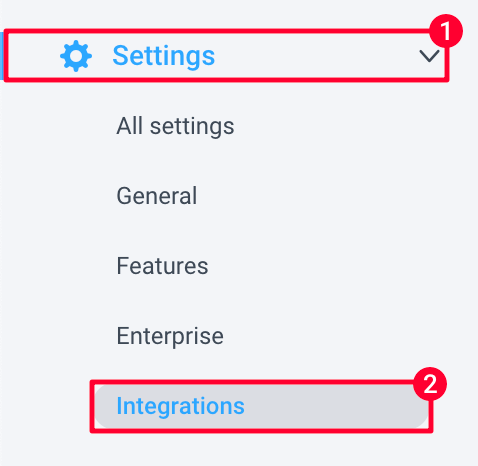Image resolution: width=478 pixels, height=466 pixels.
Task: Click empty area of Settings row before chevron
Action: [x=317, y=56]
